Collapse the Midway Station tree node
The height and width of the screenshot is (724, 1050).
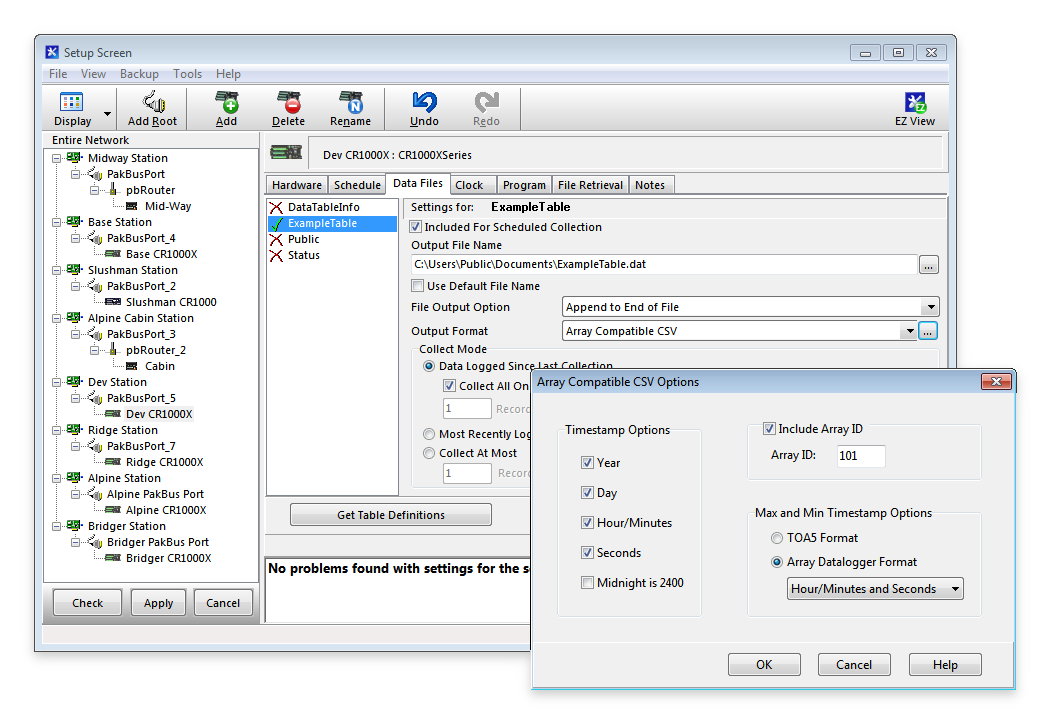pos(57,158)
